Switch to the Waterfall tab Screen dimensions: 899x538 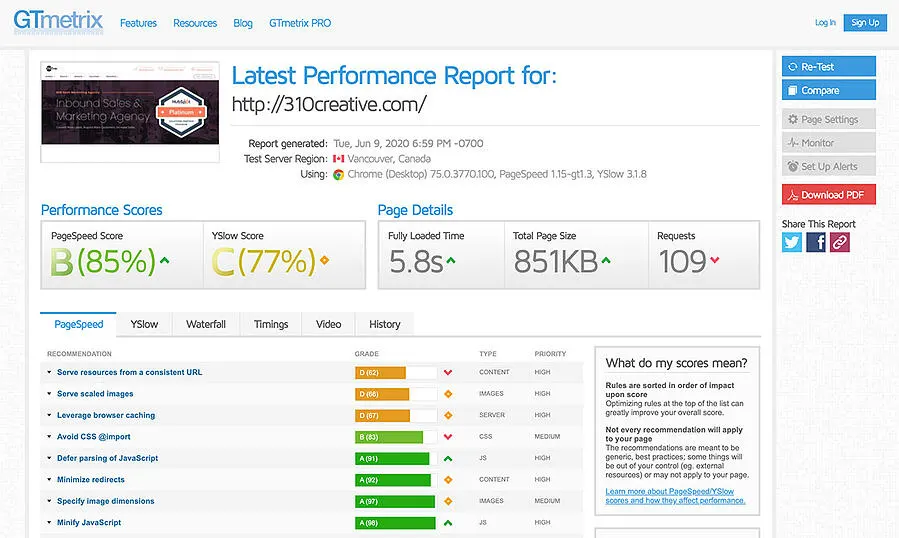206,324
